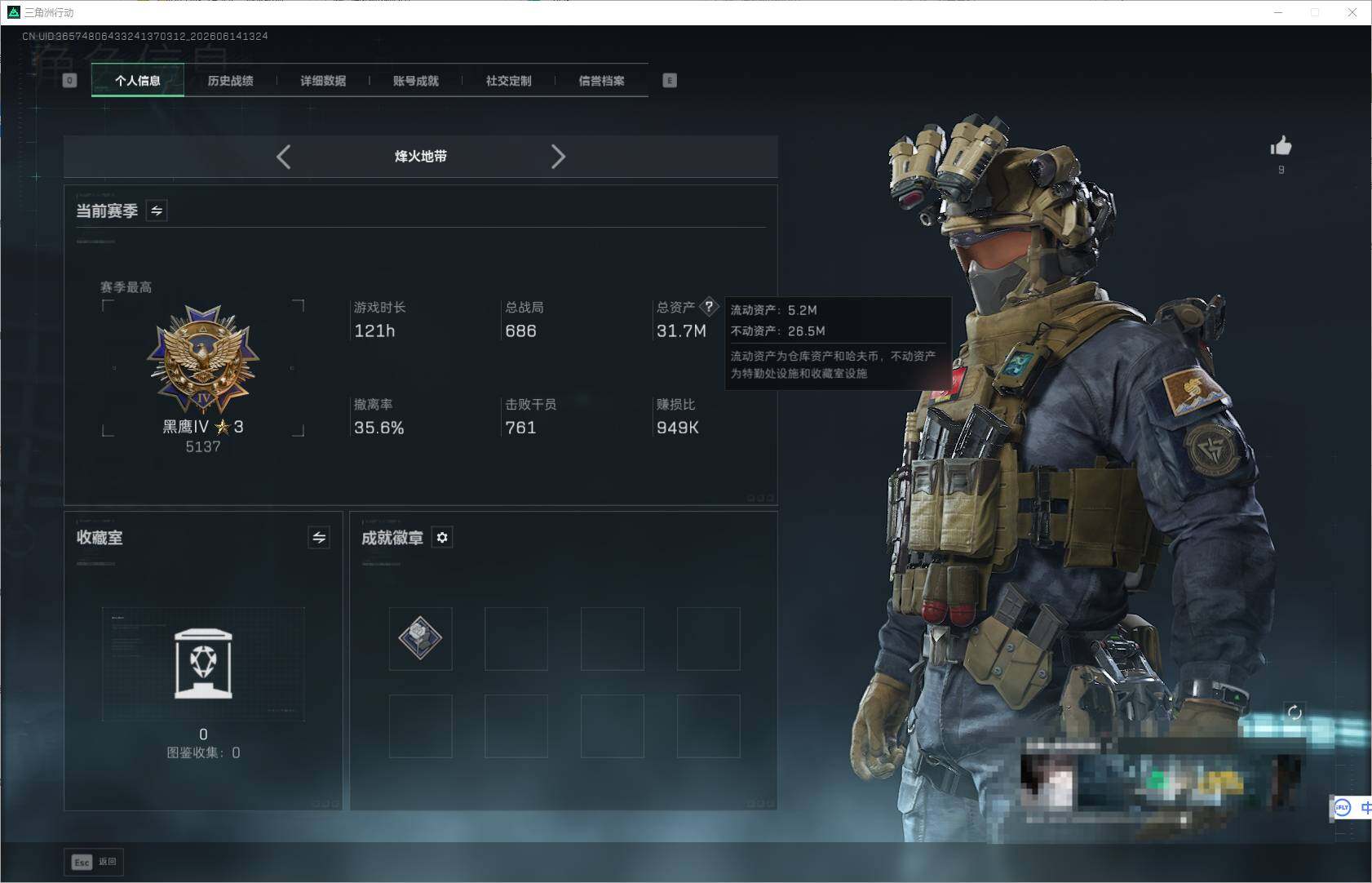This screenshot has width=1372, height=883.
Task: Click the 成就徽章 panel heading
Action: pyautogui.click(x=392, y=537)
